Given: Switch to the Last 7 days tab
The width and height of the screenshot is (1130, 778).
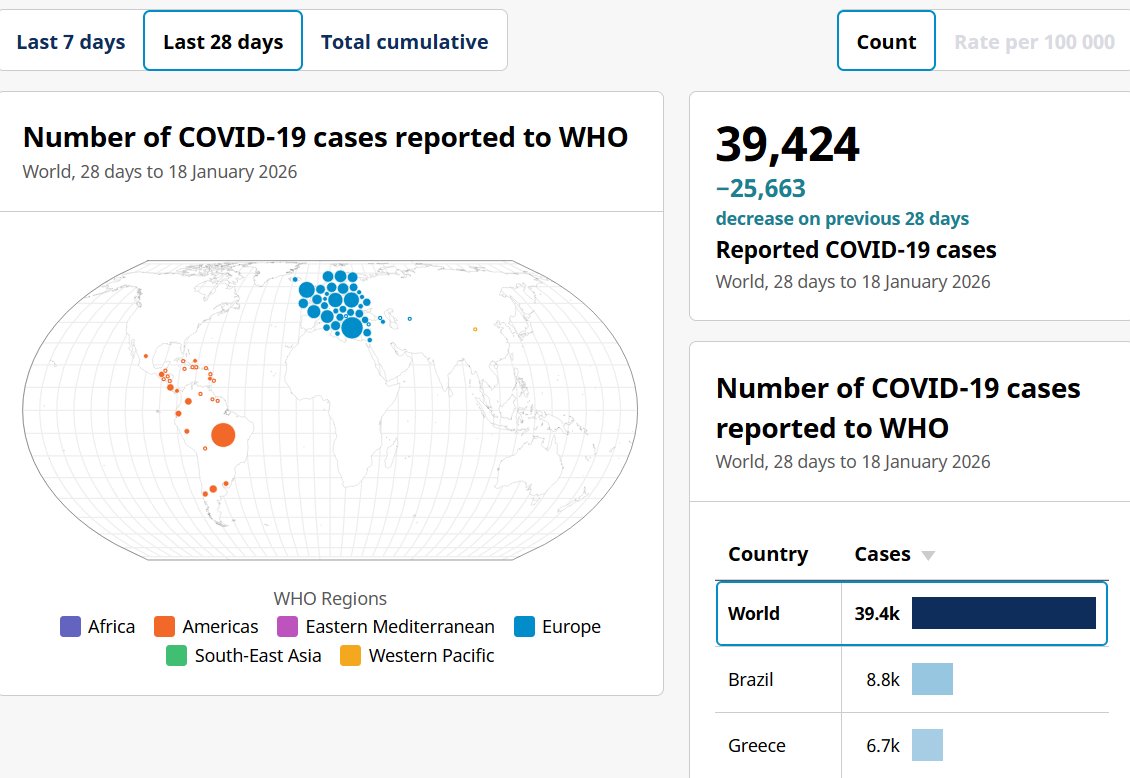Looking at the screenshot, I should [71, 42].
